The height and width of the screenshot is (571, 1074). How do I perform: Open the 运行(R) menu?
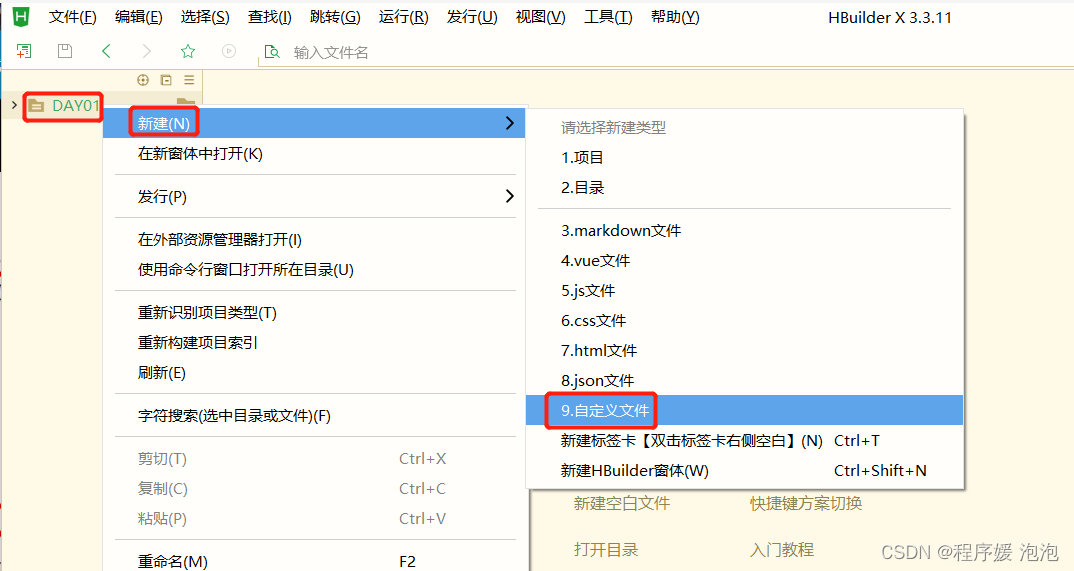pyautogui.click(x=403, y=18)
